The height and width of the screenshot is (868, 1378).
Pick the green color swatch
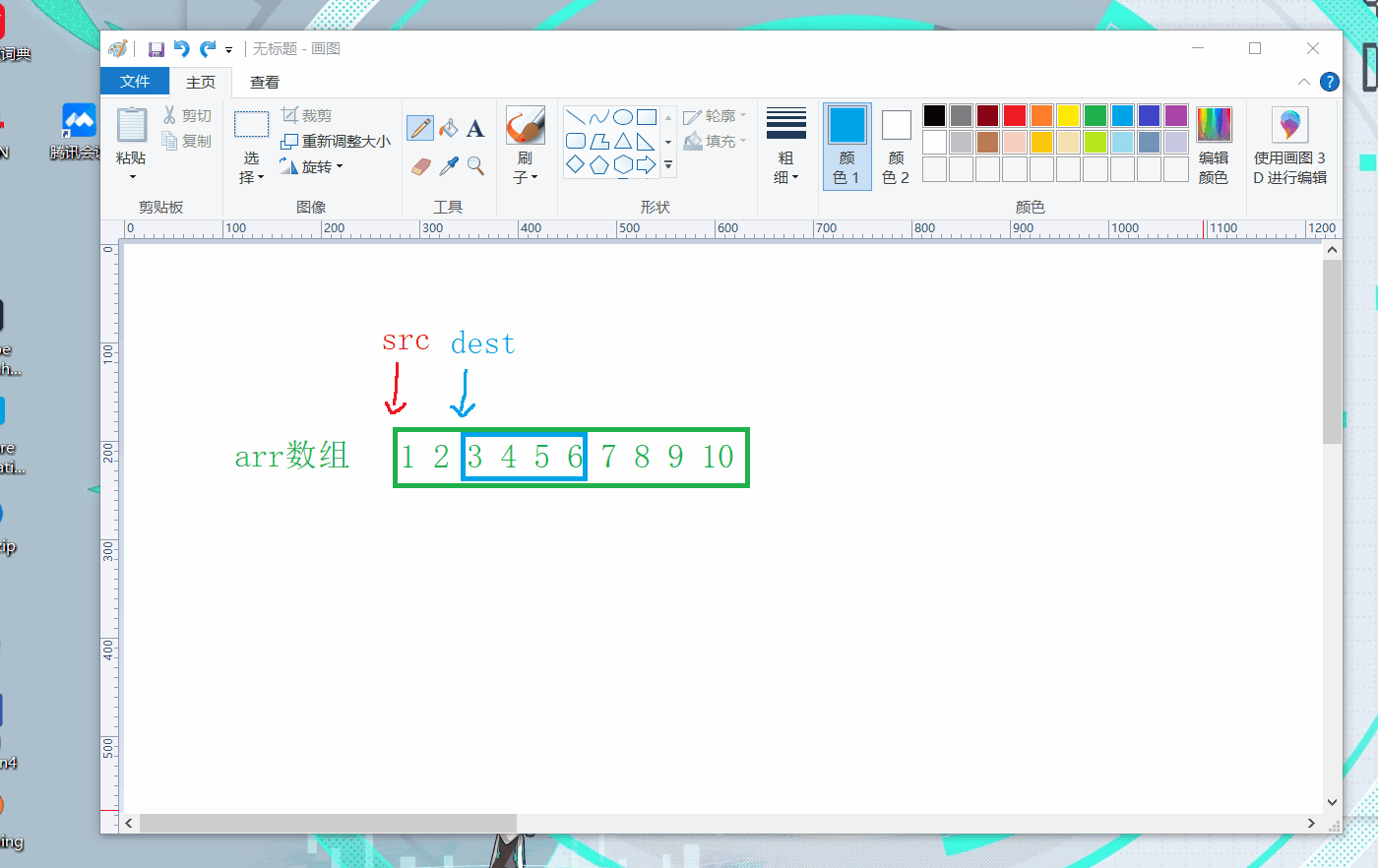point(1096,115)
